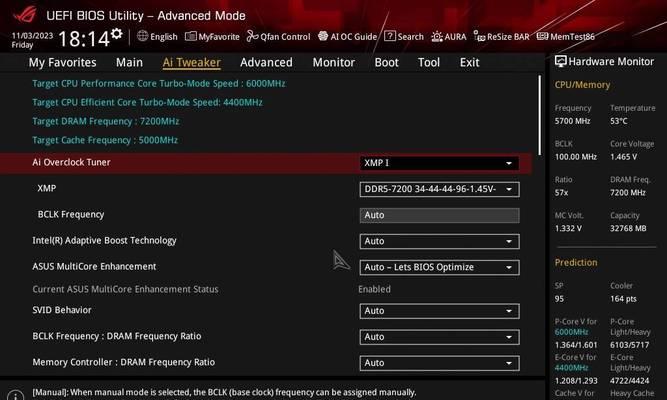This screenshot has width=667, height=400.
Task: Go to the Advanced tab
Action: click(266, 63)
